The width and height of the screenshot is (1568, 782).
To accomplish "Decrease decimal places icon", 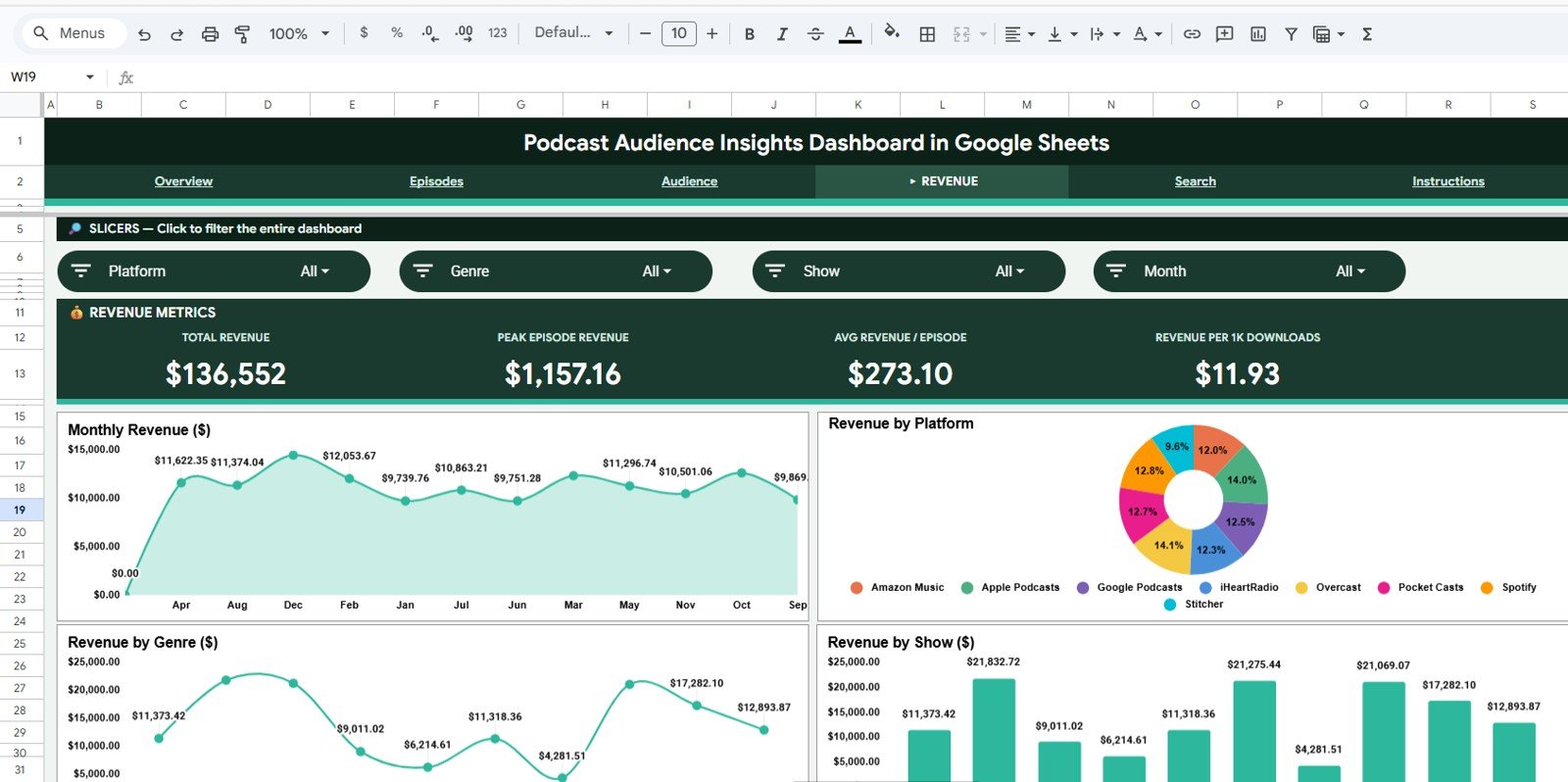I will coord(430,33).
